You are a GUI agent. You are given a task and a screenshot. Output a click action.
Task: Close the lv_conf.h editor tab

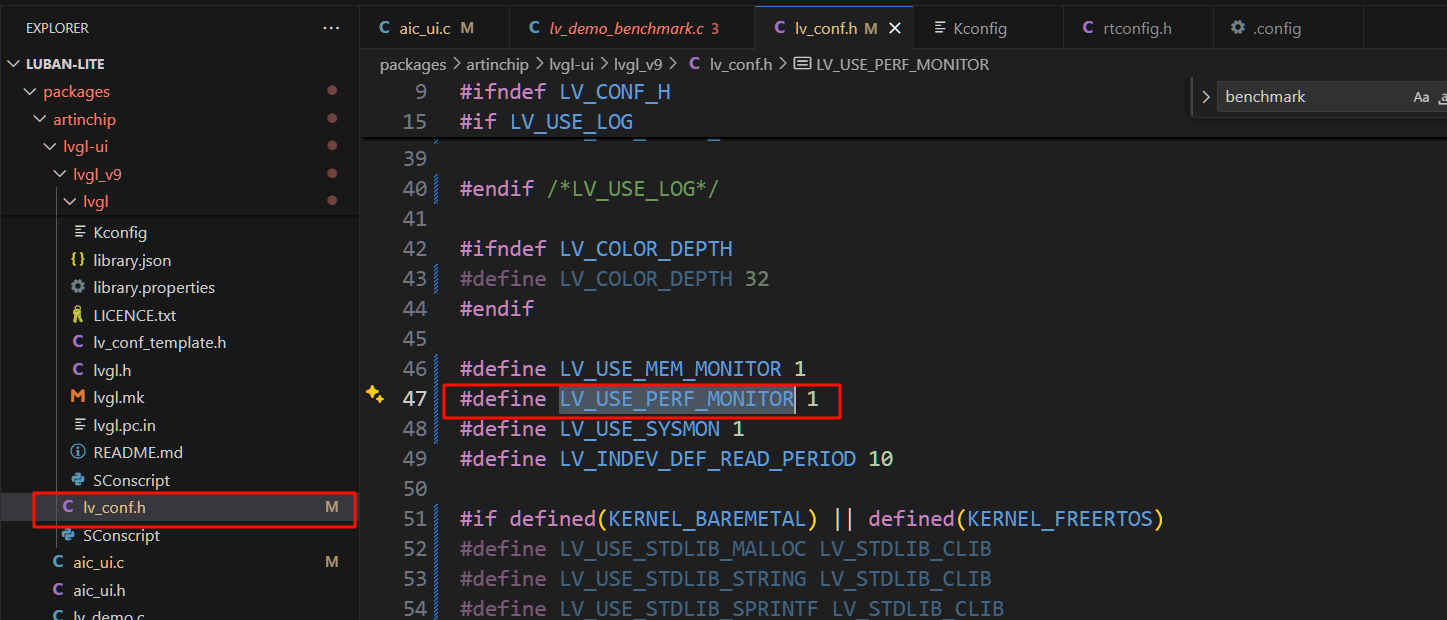tap(894, 28)
